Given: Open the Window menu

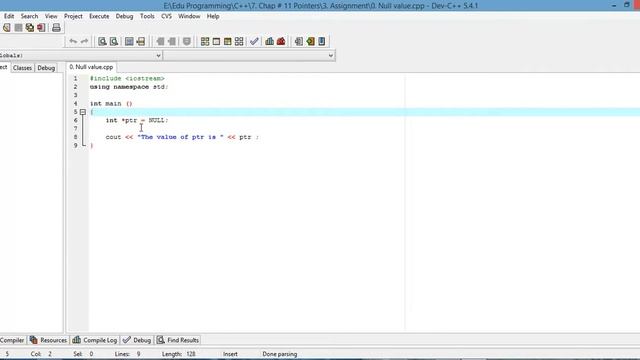Looking at the screenshot, I should pos(189,16).
